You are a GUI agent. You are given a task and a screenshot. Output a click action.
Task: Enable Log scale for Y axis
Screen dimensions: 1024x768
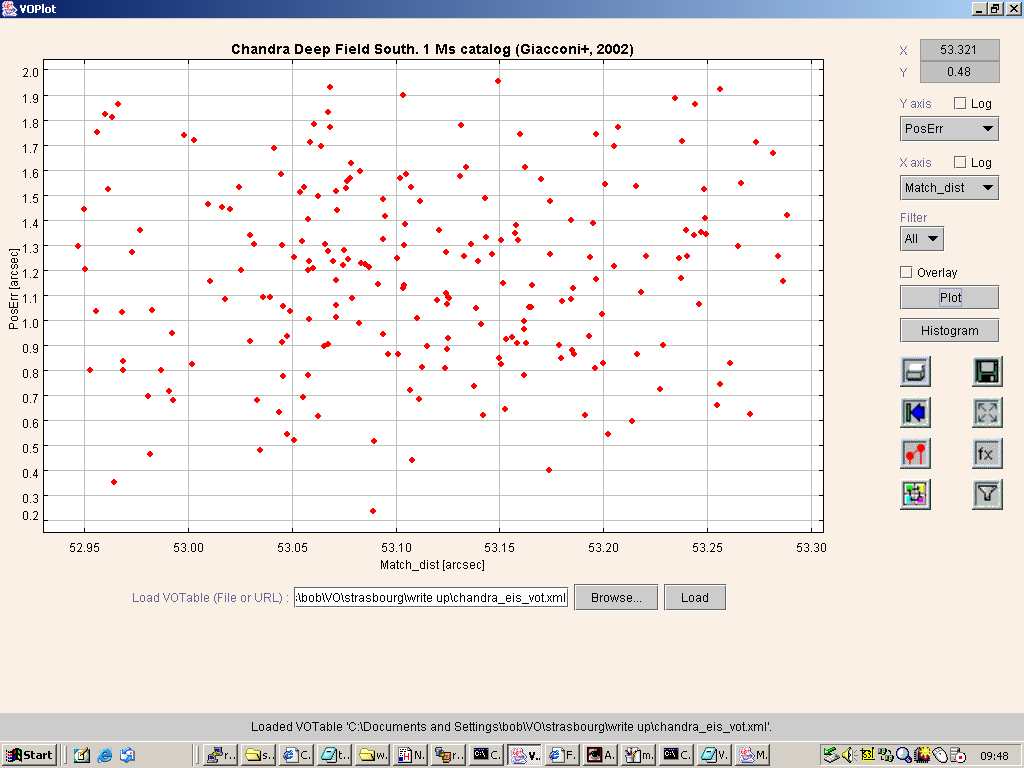[960, 103]
